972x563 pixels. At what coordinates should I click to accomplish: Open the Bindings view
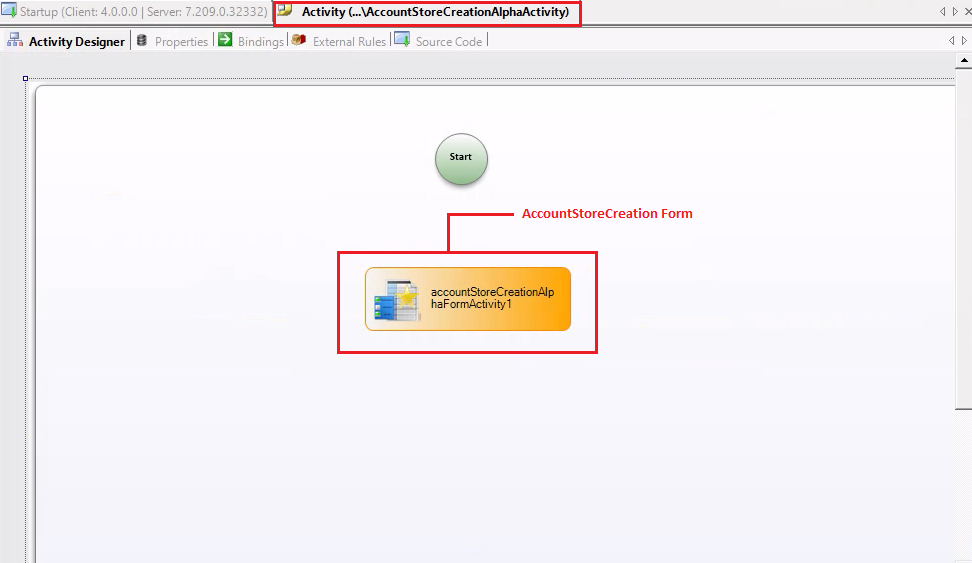pyautogui.click(x=260, y=42)
